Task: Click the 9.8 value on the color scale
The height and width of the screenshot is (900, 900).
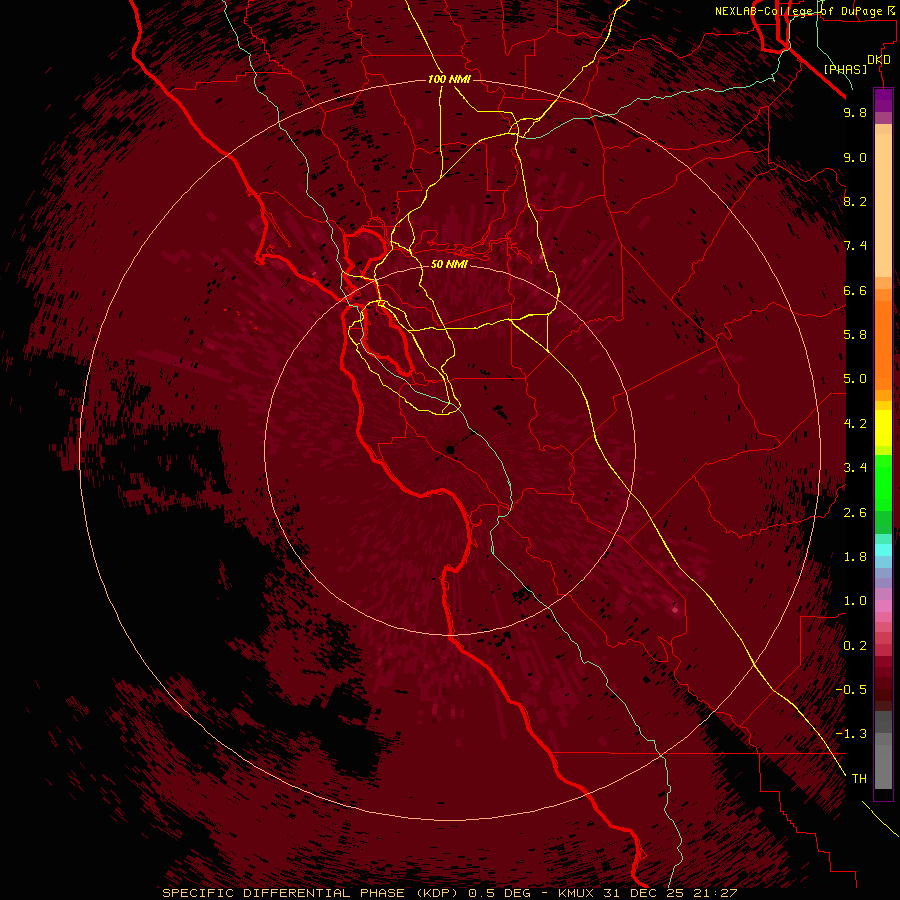Action: (855, 112)
